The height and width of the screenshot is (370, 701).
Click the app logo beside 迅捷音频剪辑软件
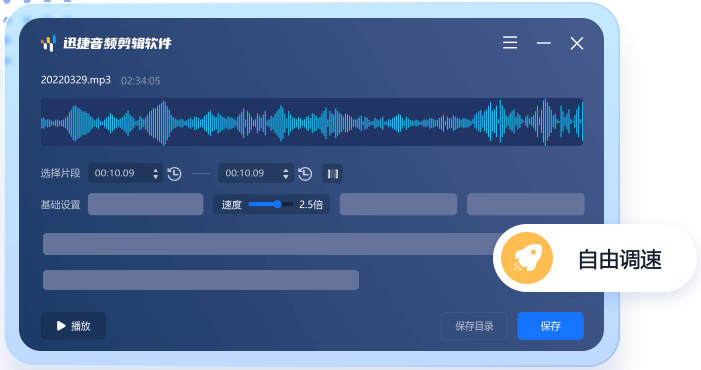(48, 43)
